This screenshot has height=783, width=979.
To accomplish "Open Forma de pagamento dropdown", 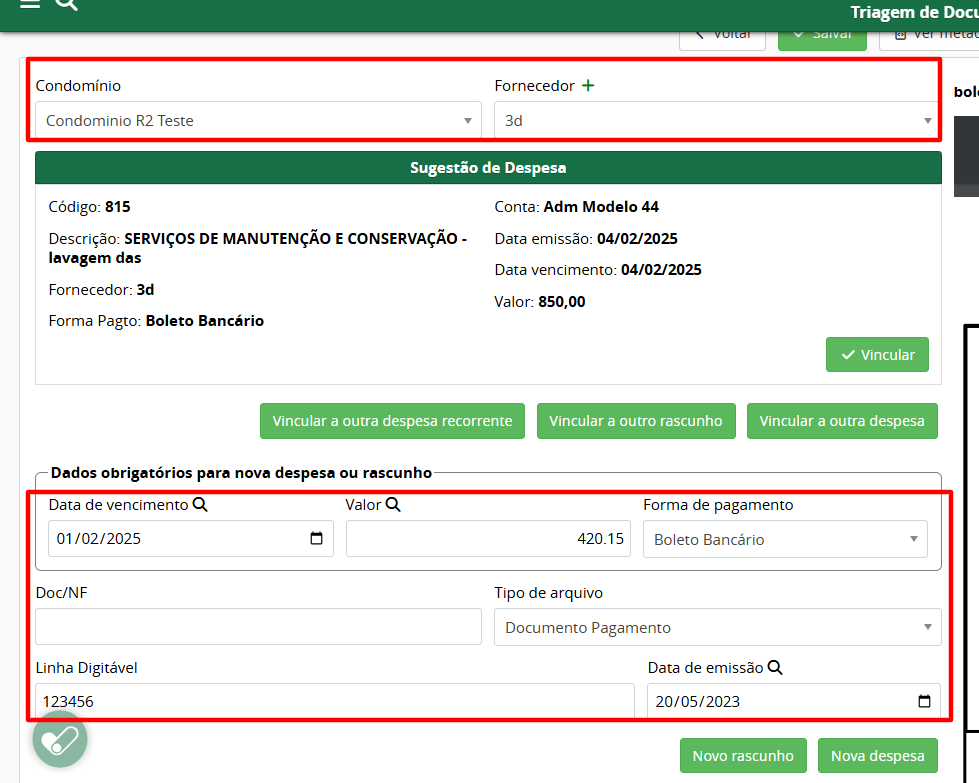I will pyautogui.click(x=785, y=539).
